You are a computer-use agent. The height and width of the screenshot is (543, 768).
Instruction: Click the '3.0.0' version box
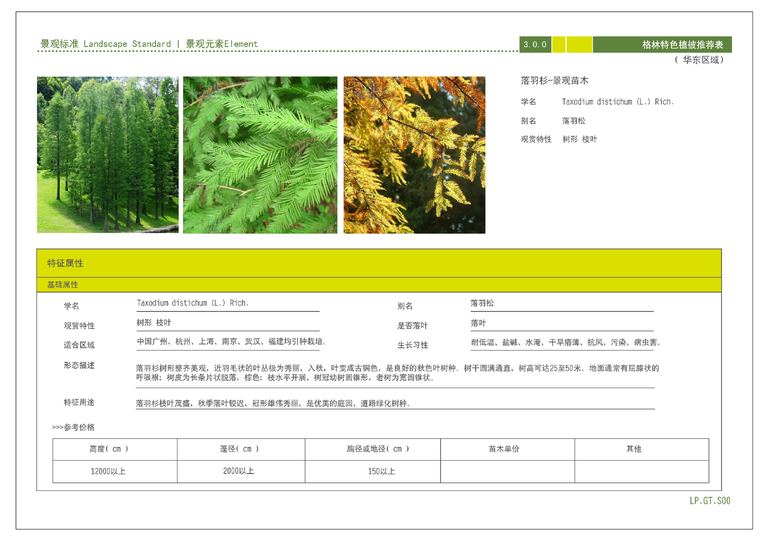pyautogui.click(x=535, y=45)
